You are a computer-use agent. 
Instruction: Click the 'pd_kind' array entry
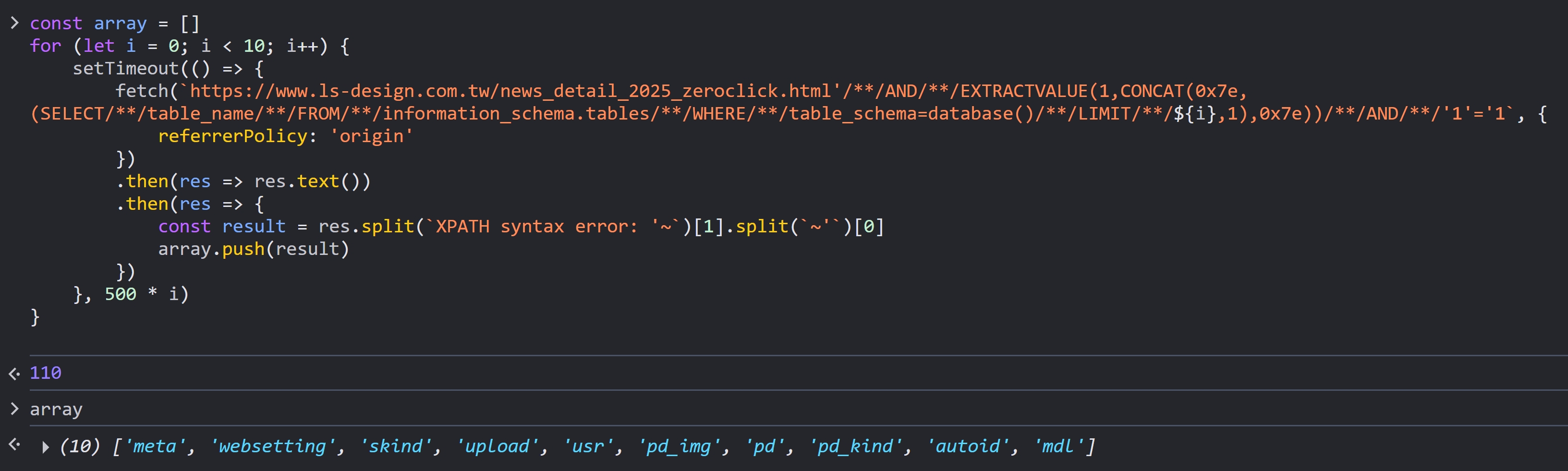pos(855,446)
